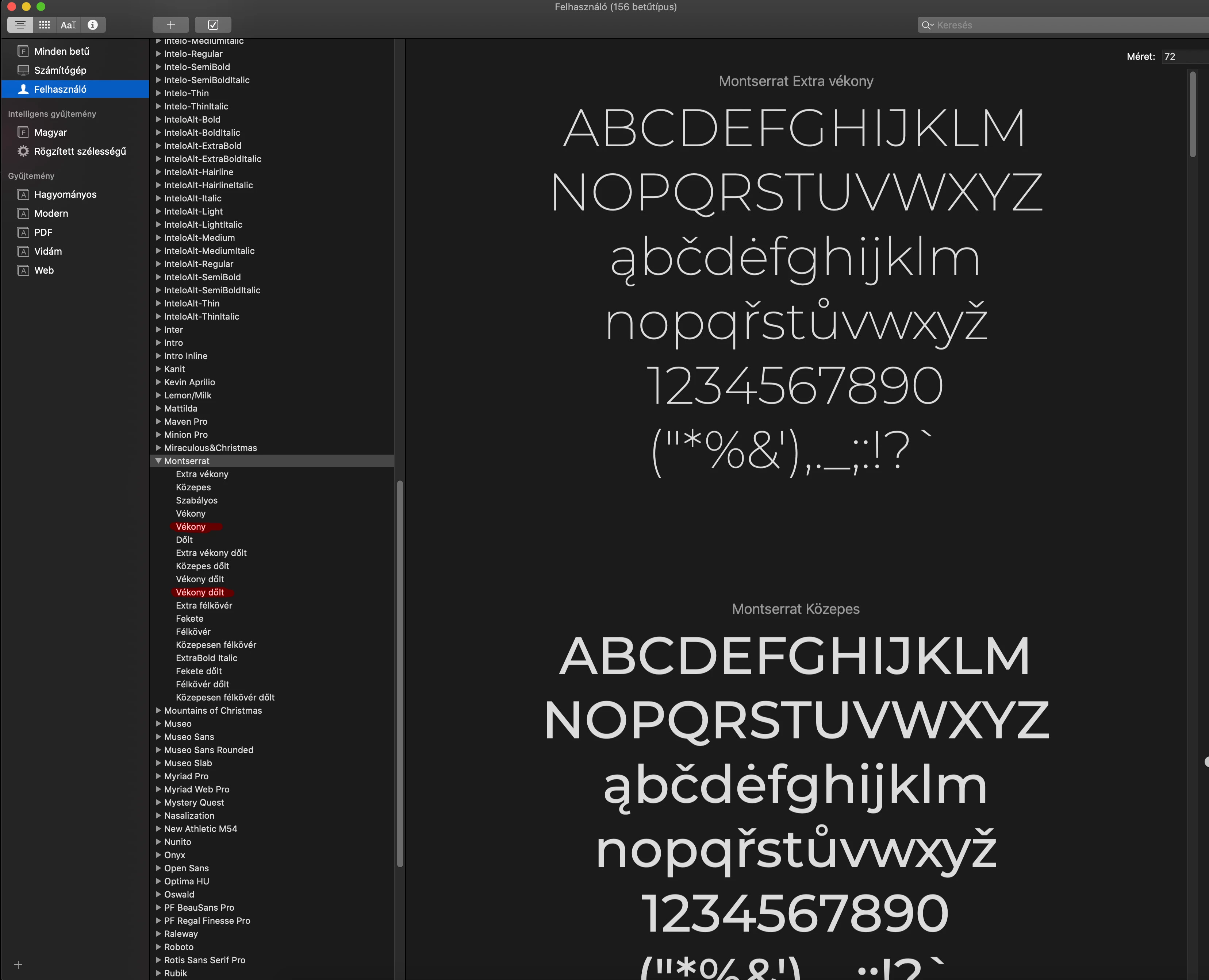Toggle enable/disable font checkbox button
The width and height of the screenshot is (1209, 980).
coord(213,25)
